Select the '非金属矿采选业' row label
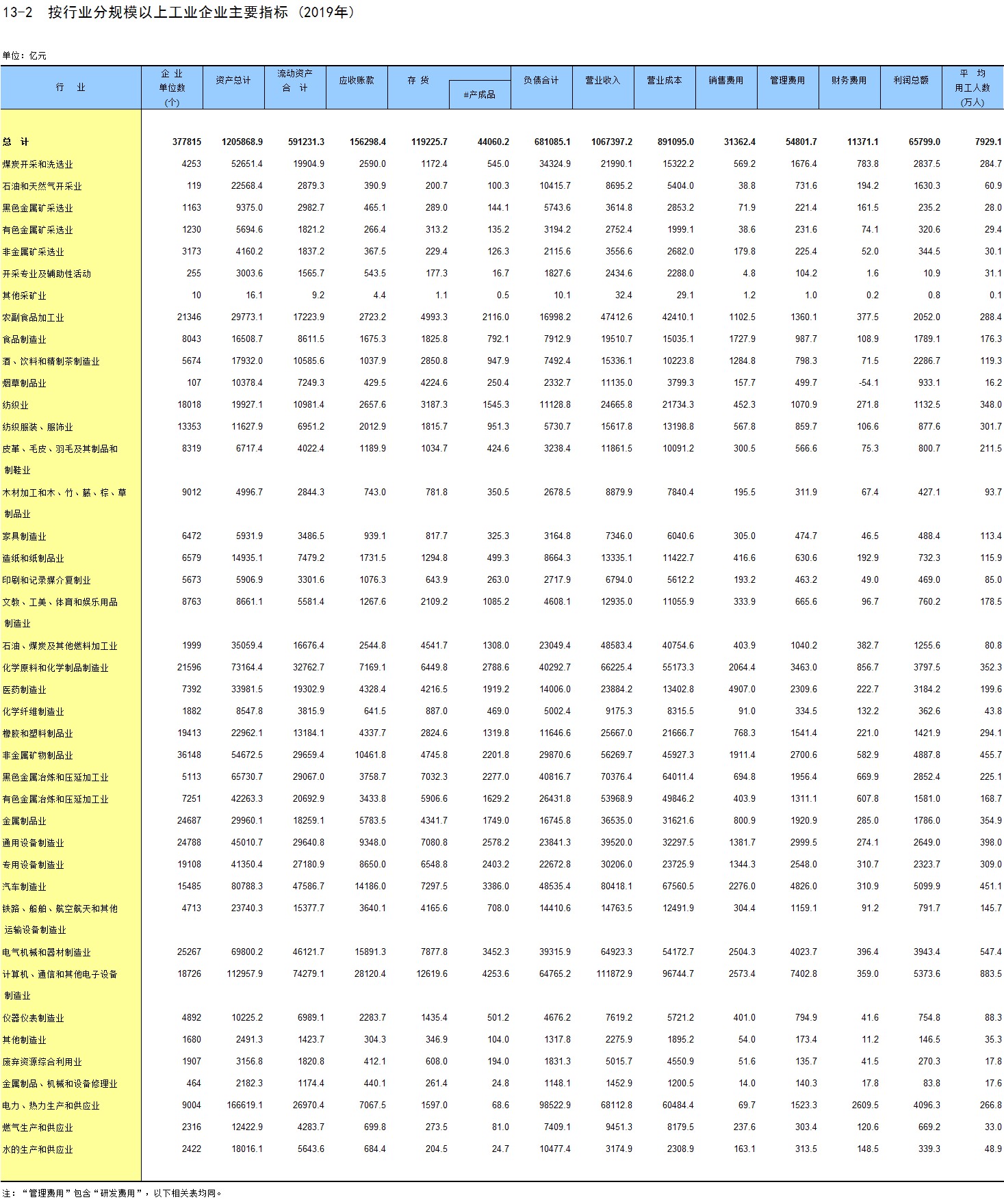Screen dimensions: 1004x1204 33,252
